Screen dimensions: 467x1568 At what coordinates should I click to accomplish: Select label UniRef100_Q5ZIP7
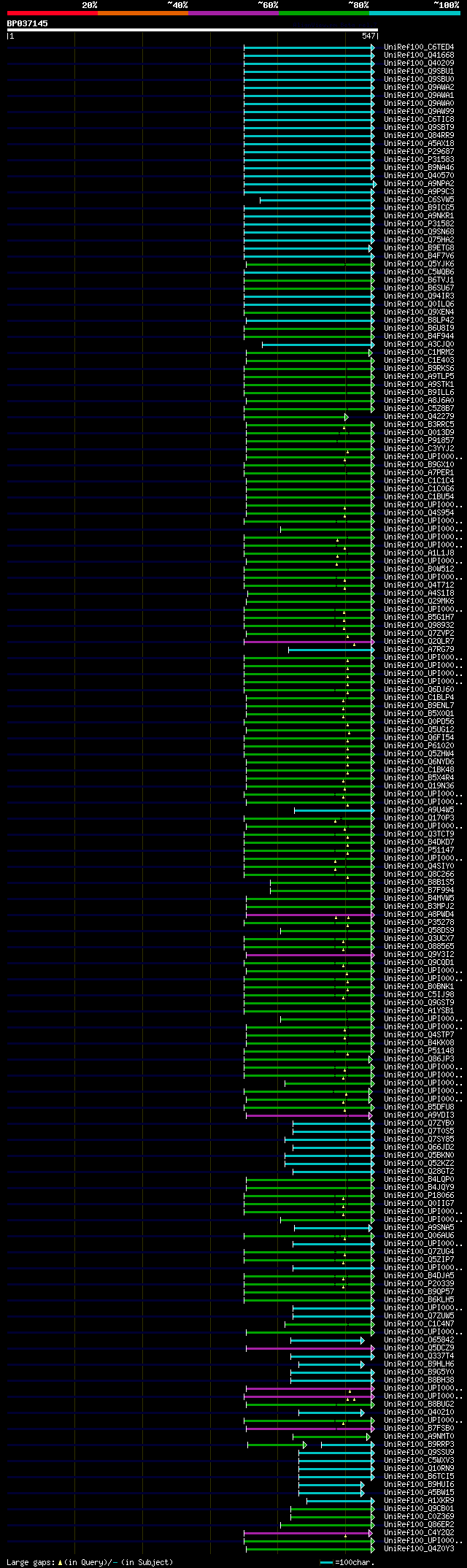point(419,1259)
